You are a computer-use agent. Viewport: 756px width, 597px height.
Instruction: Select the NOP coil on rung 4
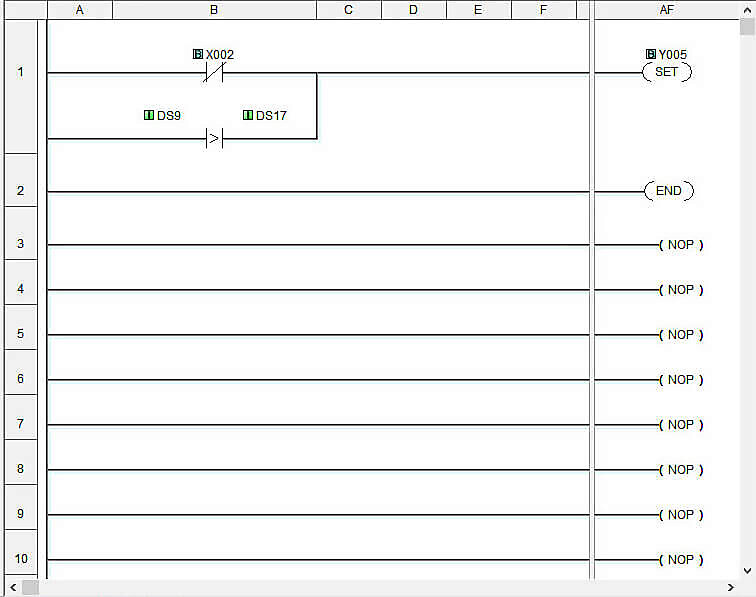click(x=681, y=290)
